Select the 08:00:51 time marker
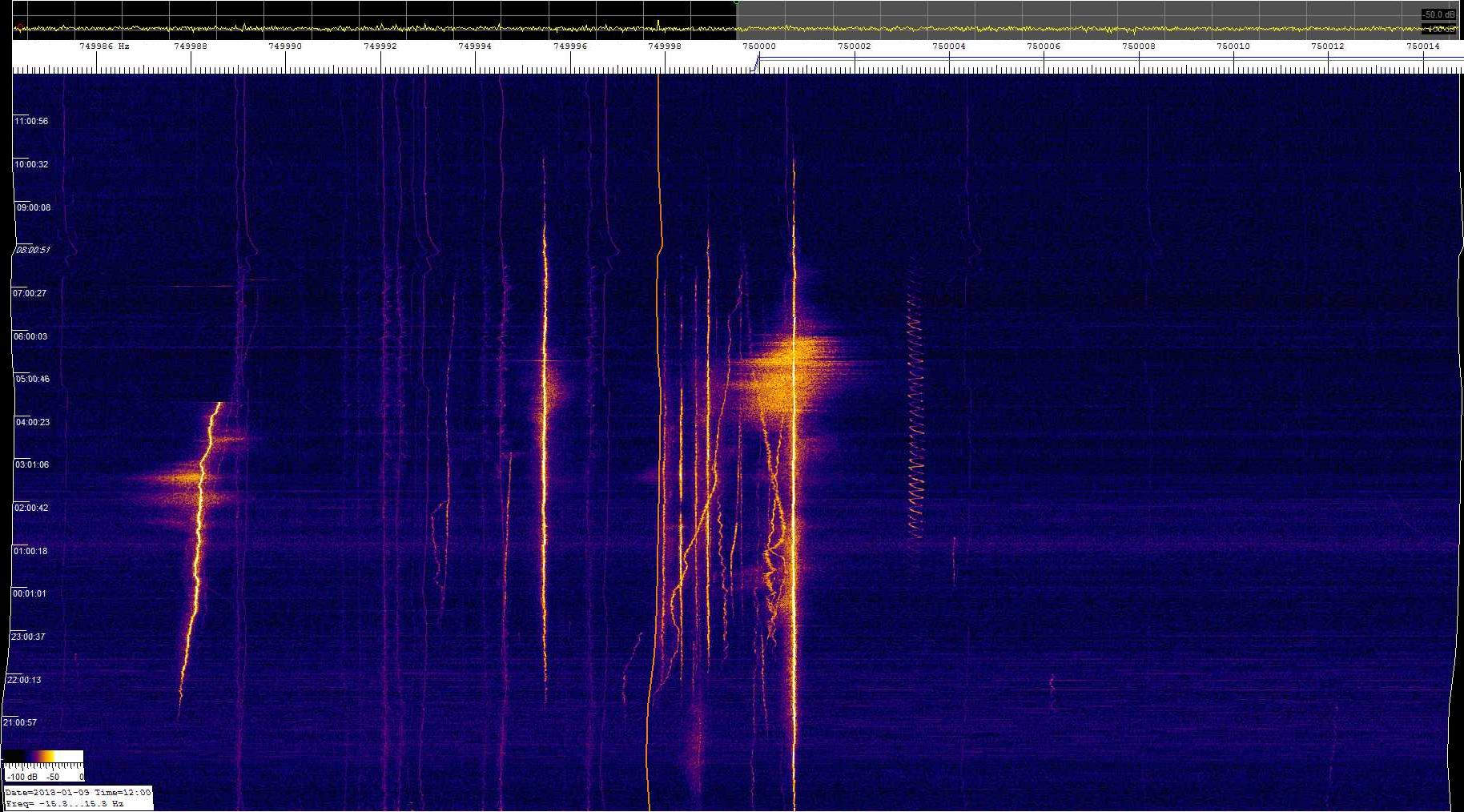1464x812 pixels. [34, 251]
